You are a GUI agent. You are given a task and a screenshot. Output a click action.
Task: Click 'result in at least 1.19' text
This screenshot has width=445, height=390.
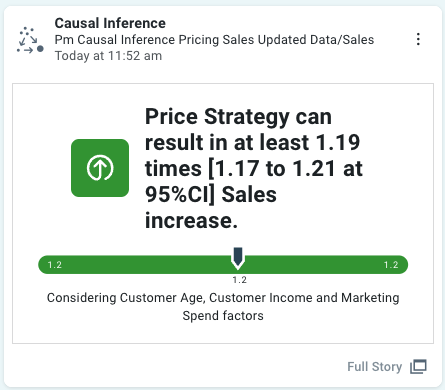tap(252, 142)
